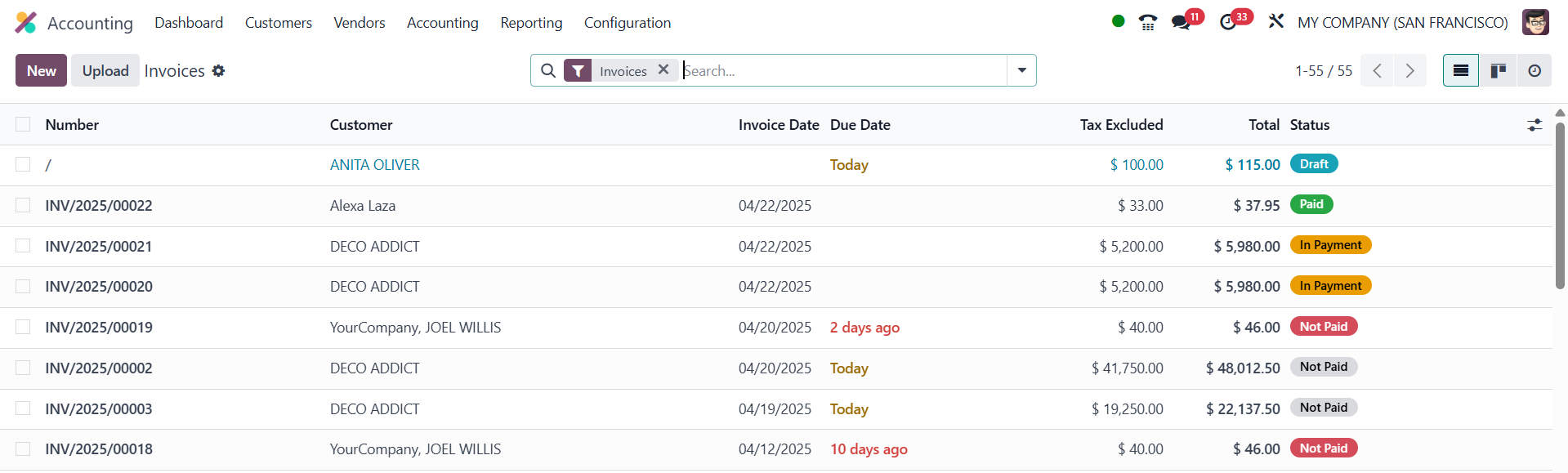This screenshot has height=473, width=1568.
Task: Click in the Search input field
Action: [x=842, y=71]
